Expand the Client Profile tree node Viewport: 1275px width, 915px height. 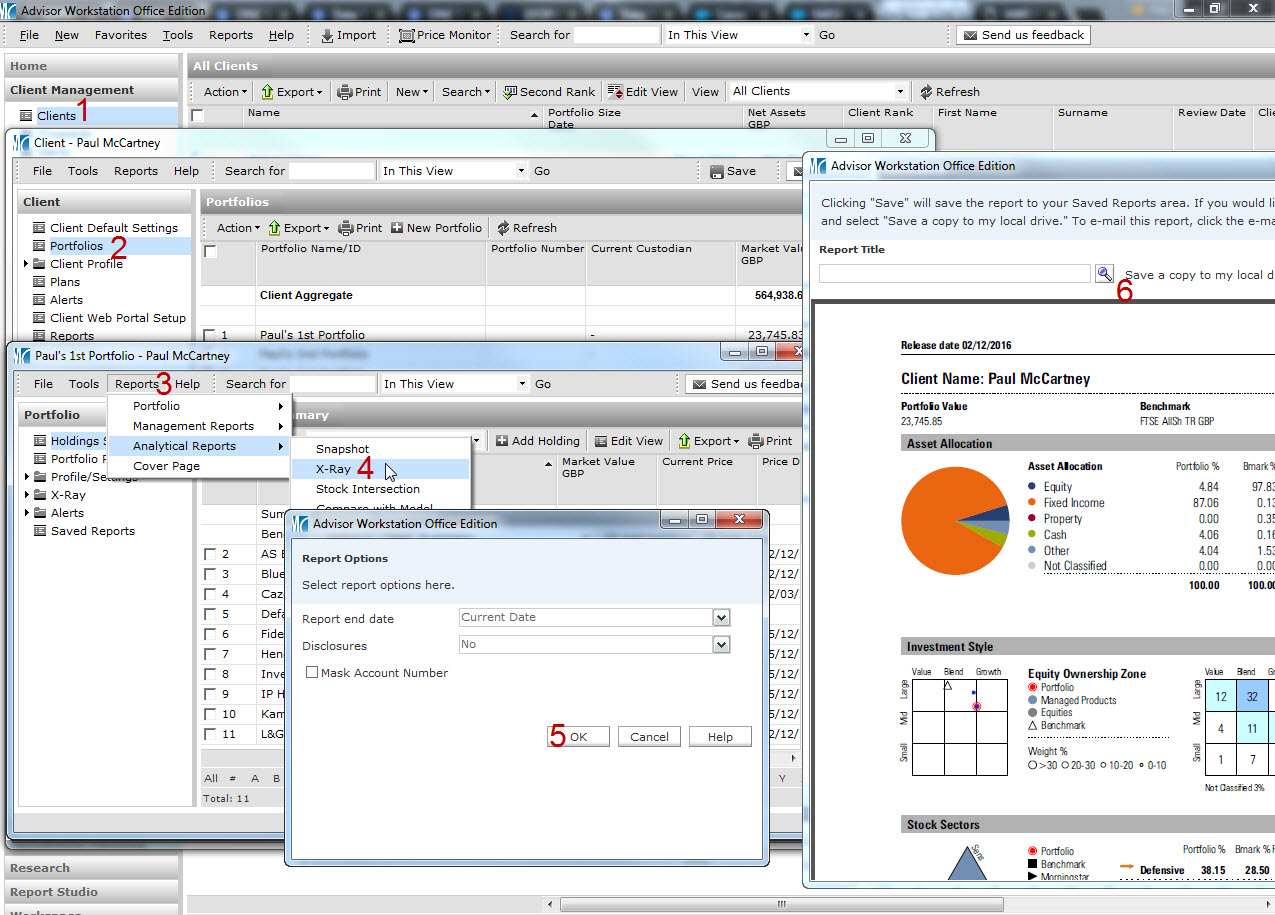tap(27, 264)
